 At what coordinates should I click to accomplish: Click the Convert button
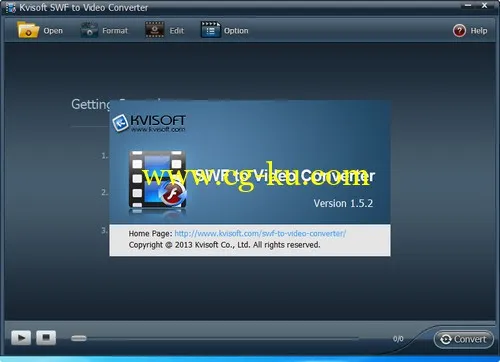click(464, 339)
